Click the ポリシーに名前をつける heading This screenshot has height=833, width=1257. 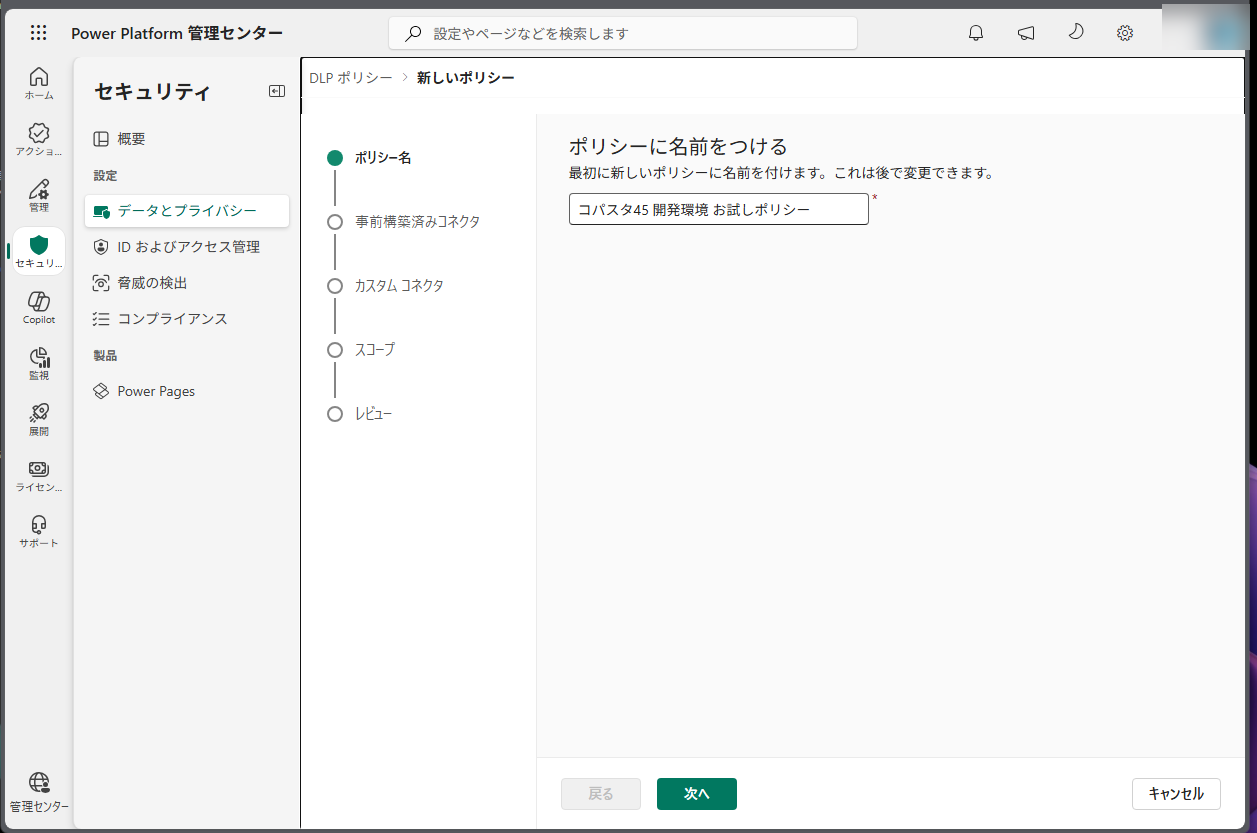click(678, 146)
